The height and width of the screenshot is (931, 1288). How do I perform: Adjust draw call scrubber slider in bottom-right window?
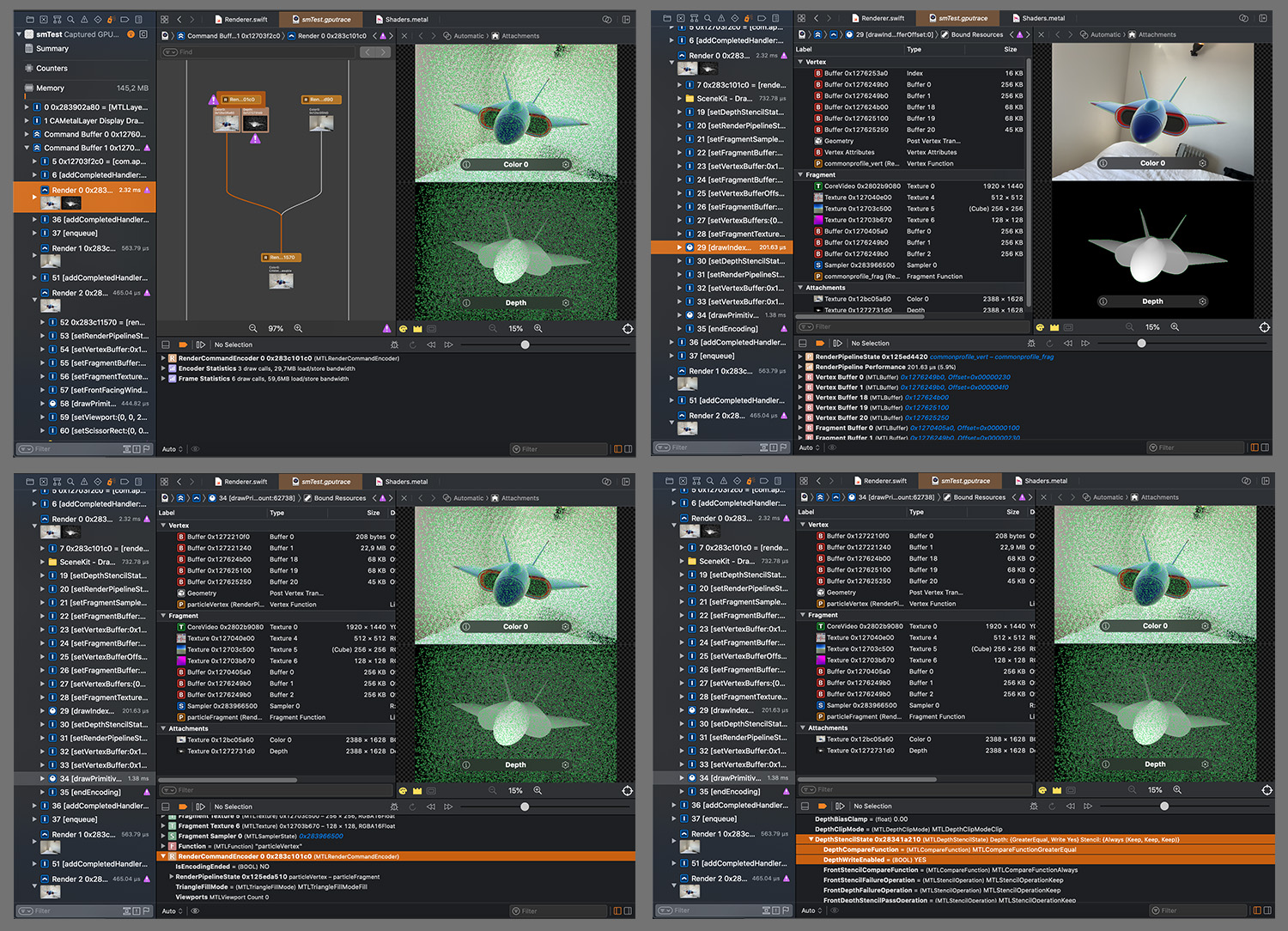[1164, 806]
